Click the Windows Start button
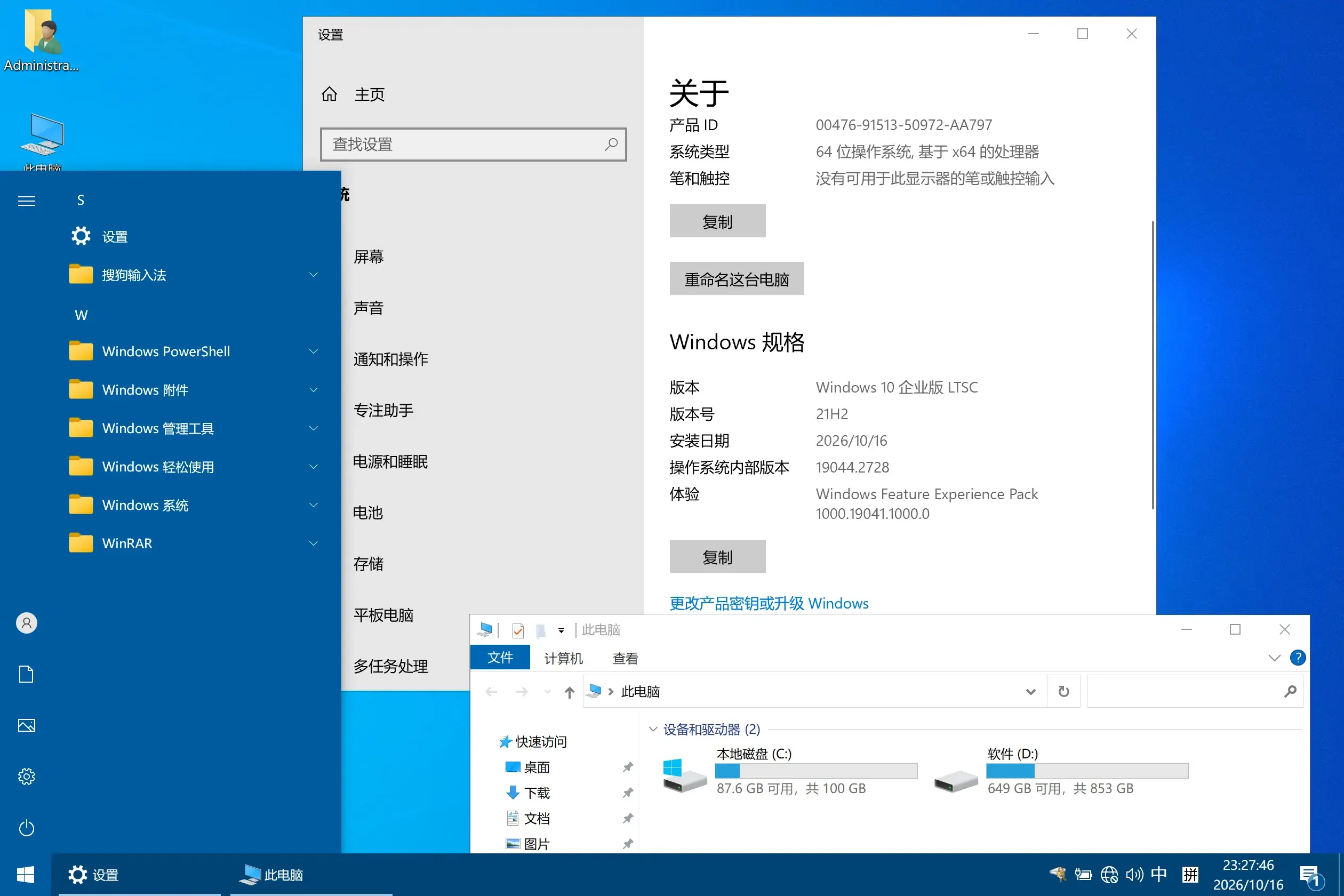 point(25,874)
